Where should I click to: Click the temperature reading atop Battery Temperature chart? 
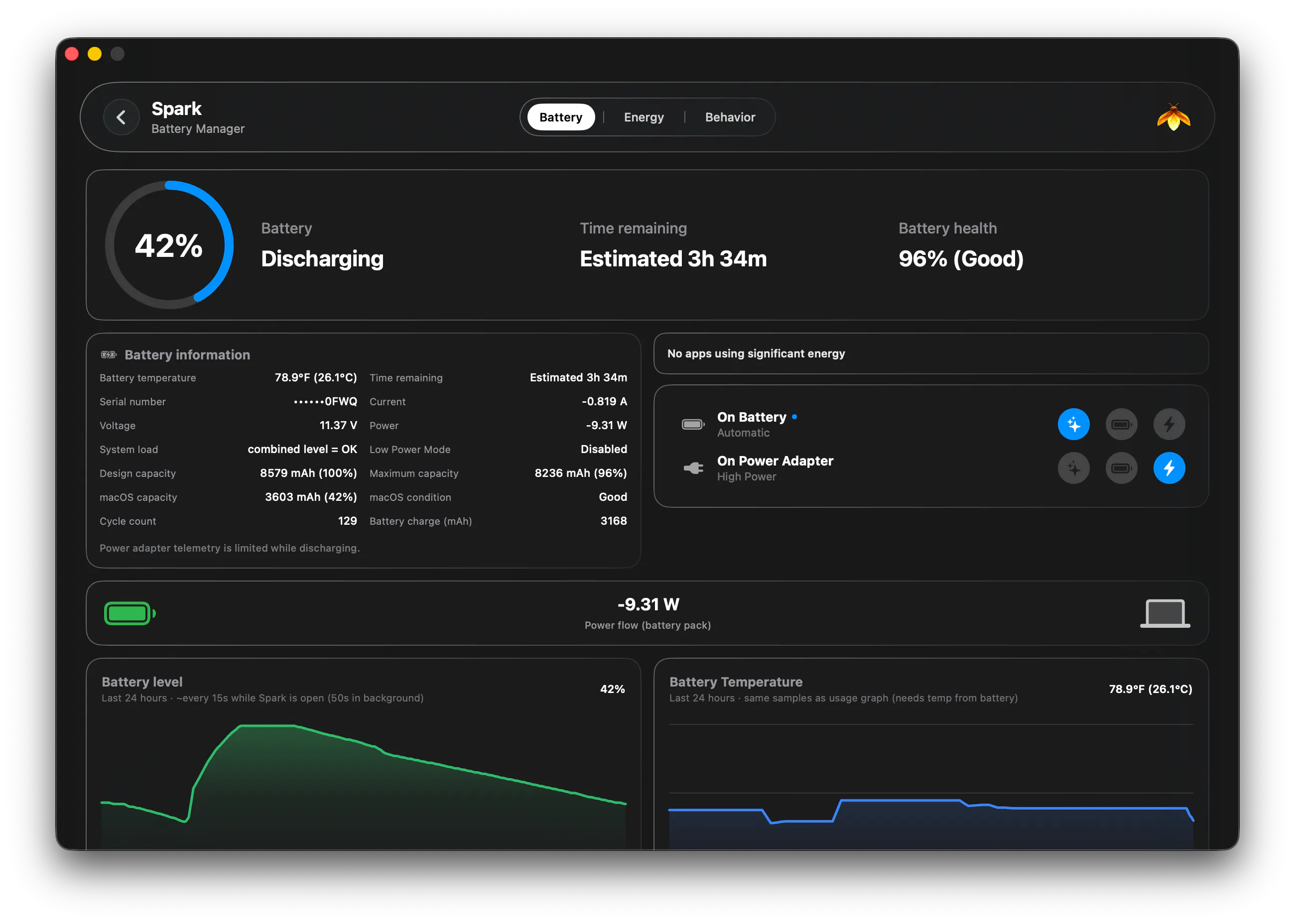tap(1150, 689)
